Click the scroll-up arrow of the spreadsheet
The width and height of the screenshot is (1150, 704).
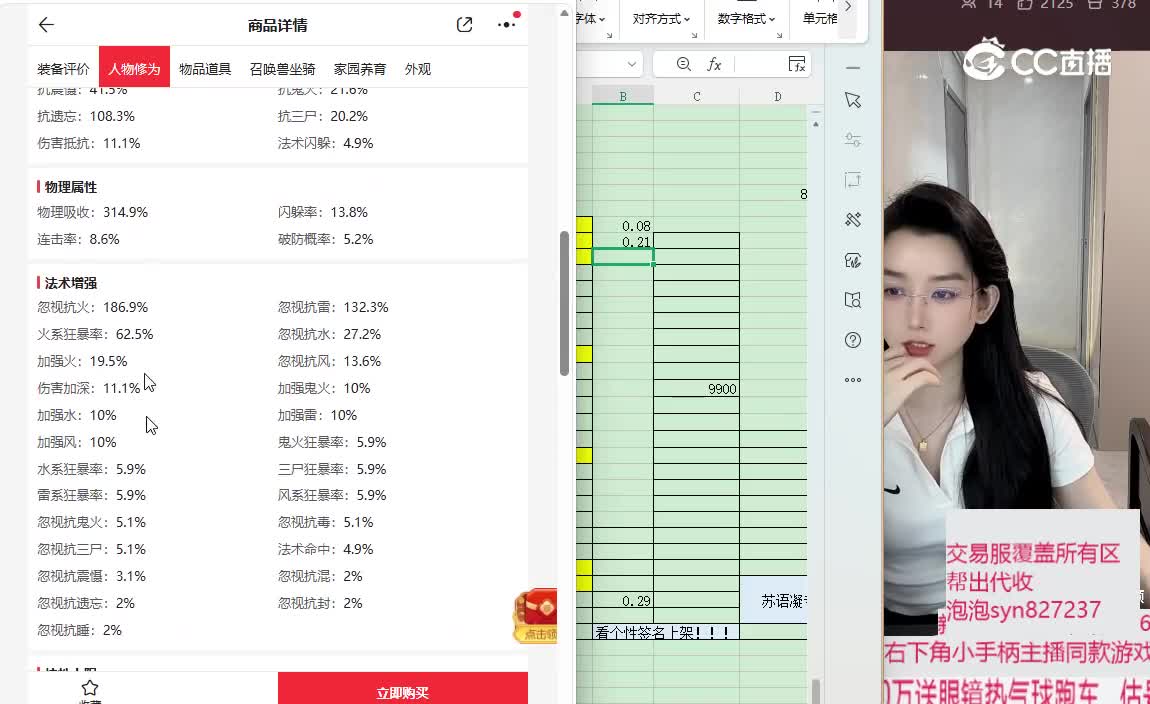(816, 125)
